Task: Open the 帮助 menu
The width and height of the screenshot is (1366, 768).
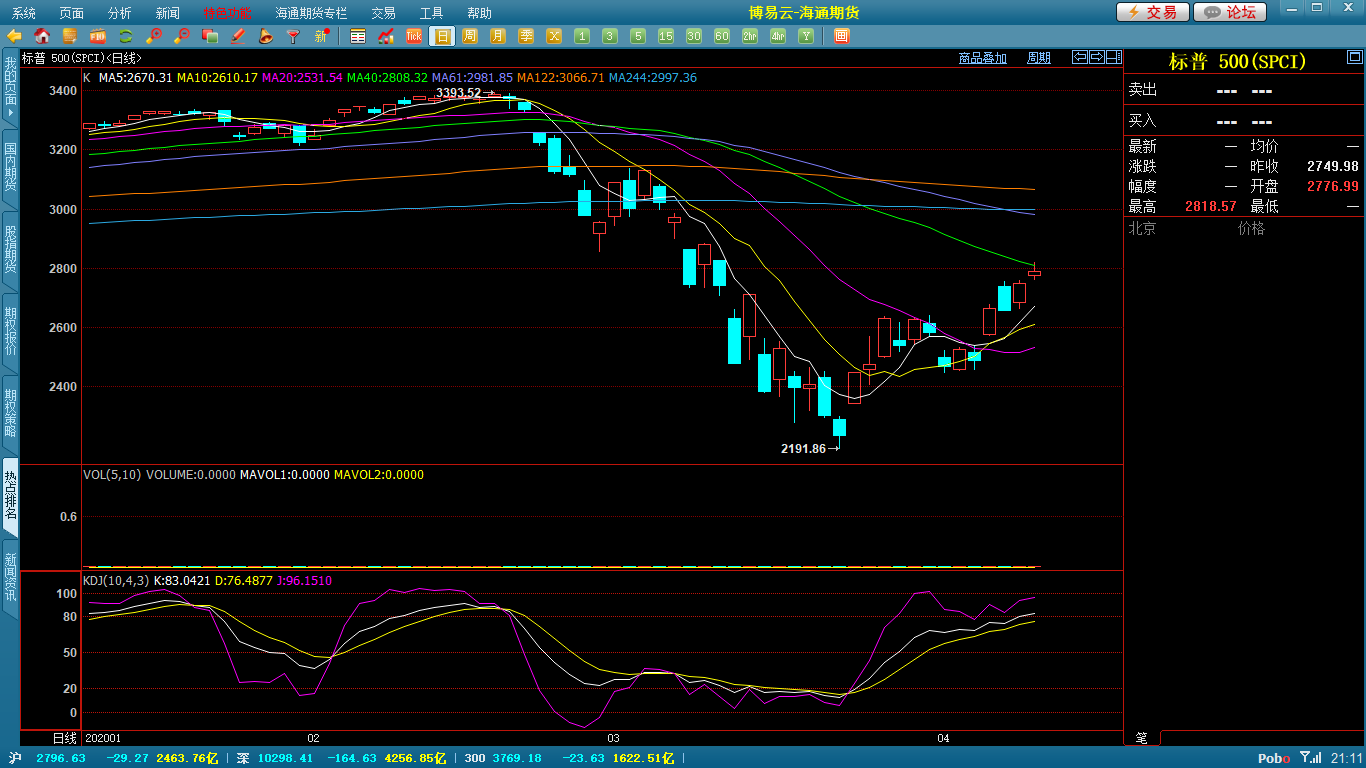Action: tap(479, 13)
